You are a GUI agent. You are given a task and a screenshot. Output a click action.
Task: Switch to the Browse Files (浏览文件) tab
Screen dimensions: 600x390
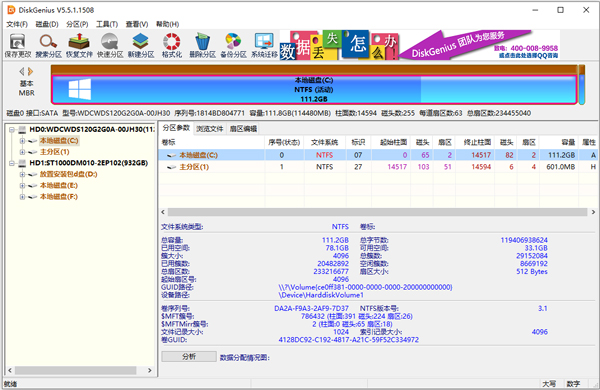pyautogui.click(x=210, y=129)
